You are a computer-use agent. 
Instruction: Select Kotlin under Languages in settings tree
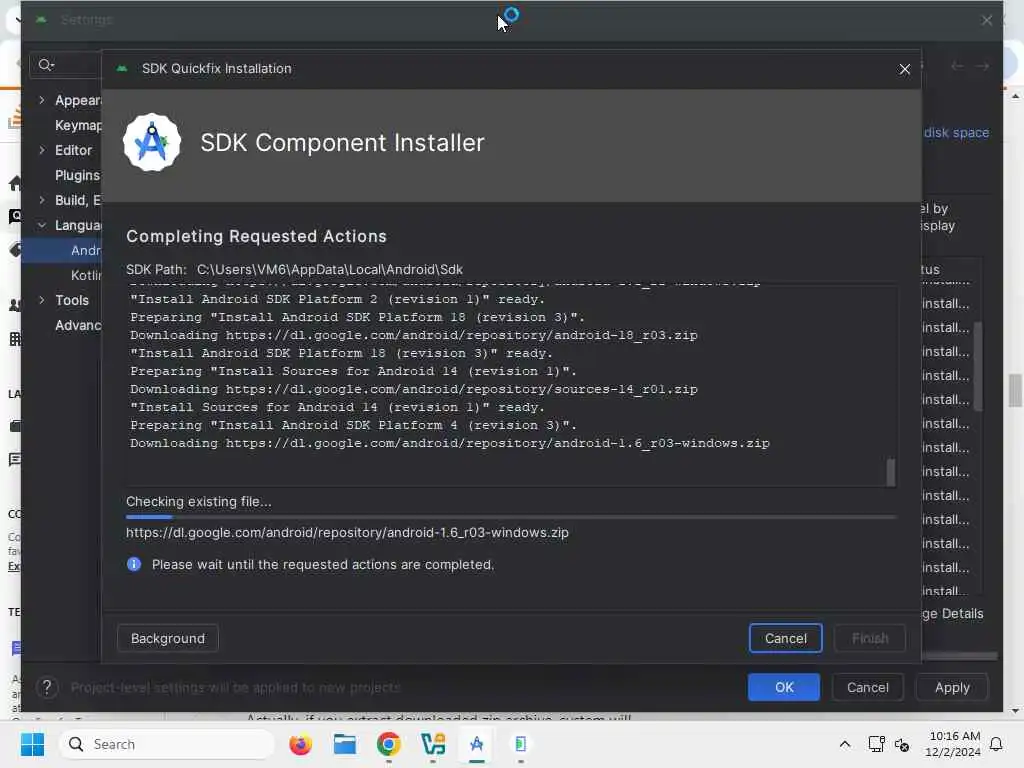(86, 276)
